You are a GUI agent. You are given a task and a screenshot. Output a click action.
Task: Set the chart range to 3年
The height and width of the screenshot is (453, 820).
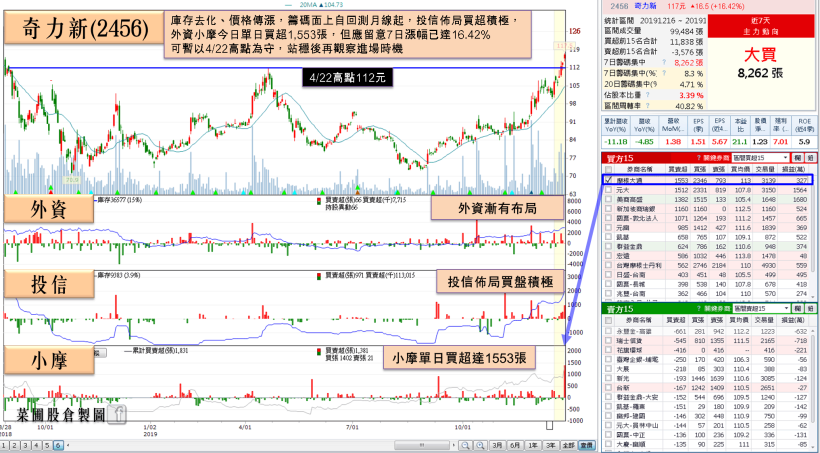click(x=551, y=445)
